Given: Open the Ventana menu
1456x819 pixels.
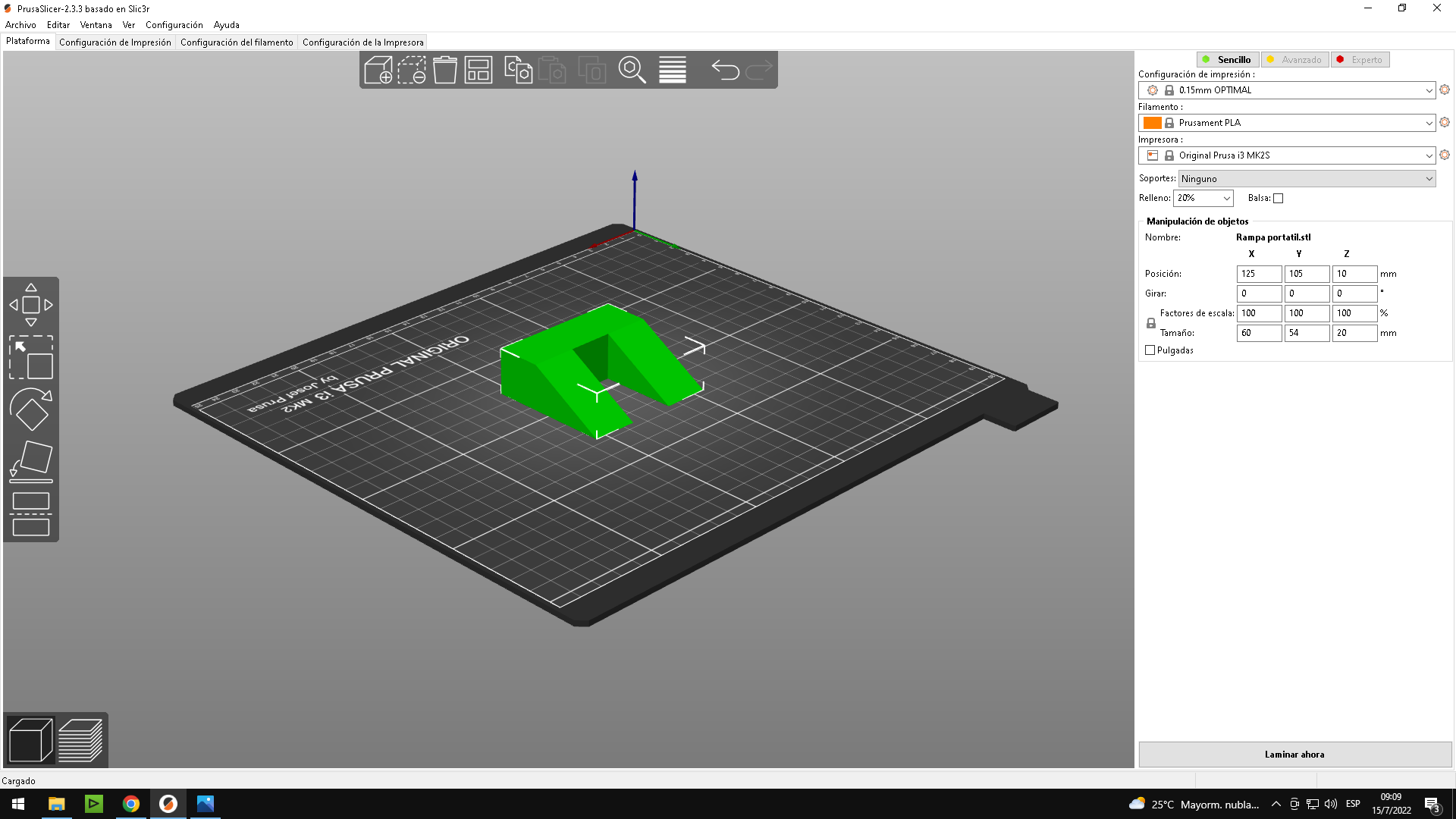Looking at the screenshot, I should (96, 25).
